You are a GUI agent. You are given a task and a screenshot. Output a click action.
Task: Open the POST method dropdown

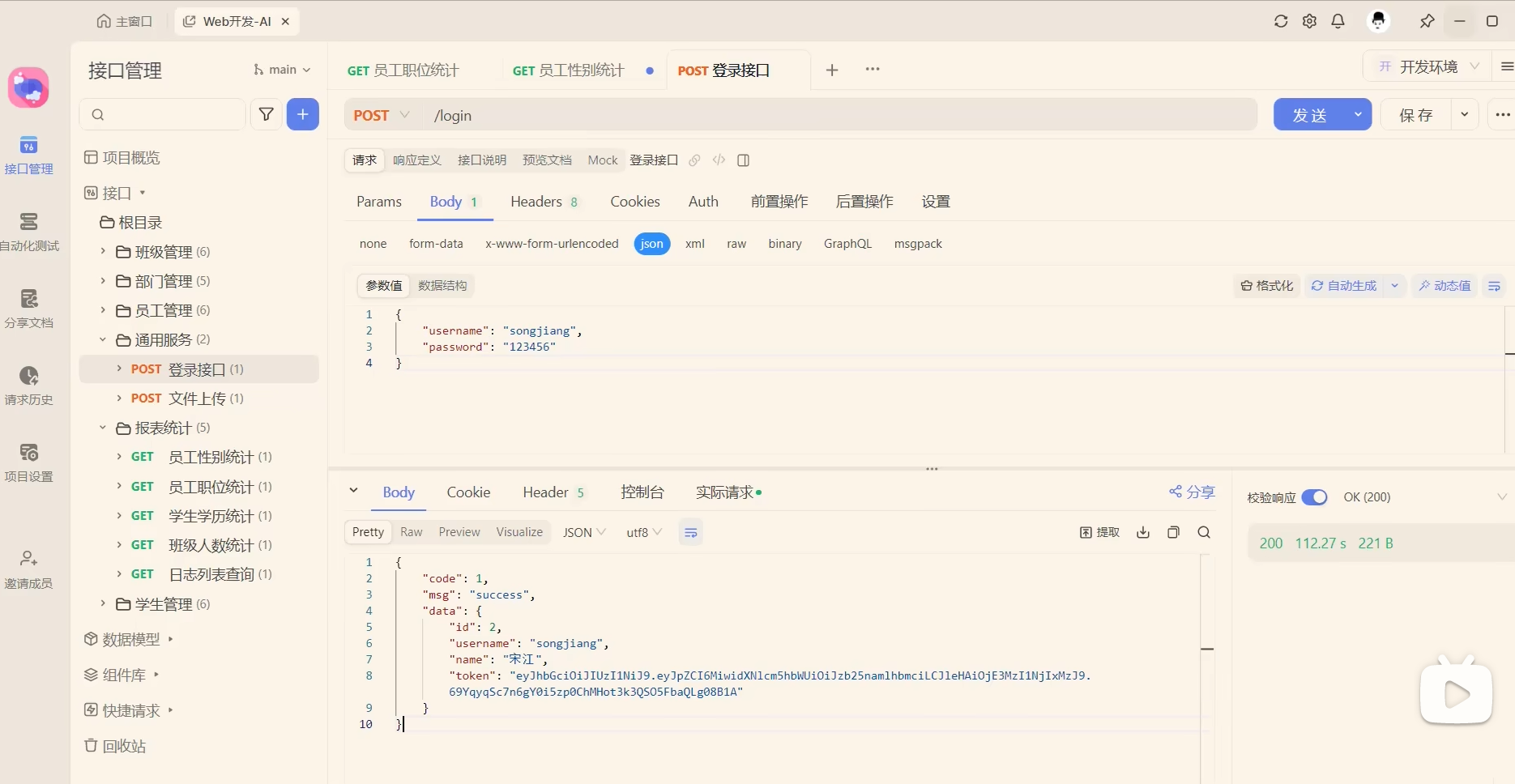tap(382, 116)
